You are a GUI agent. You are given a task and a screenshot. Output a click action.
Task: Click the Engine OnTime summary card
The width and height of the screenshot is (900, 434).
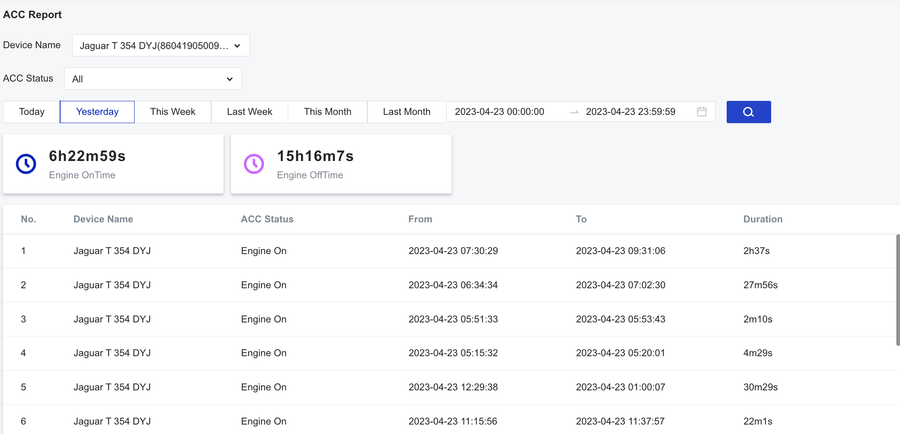coord(113,164)
